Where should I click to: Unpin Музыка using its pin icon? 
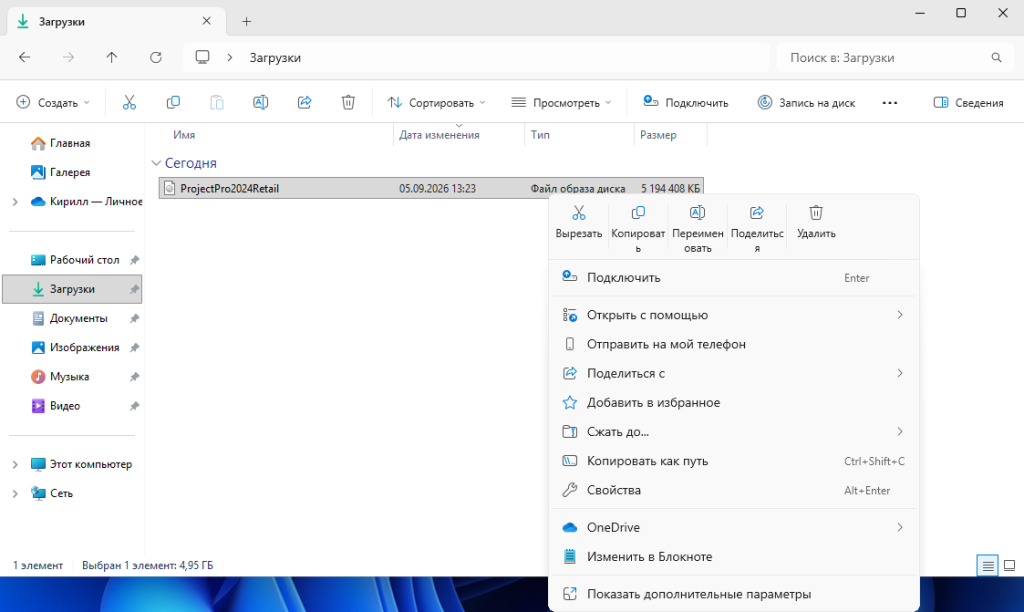point(134,377)
